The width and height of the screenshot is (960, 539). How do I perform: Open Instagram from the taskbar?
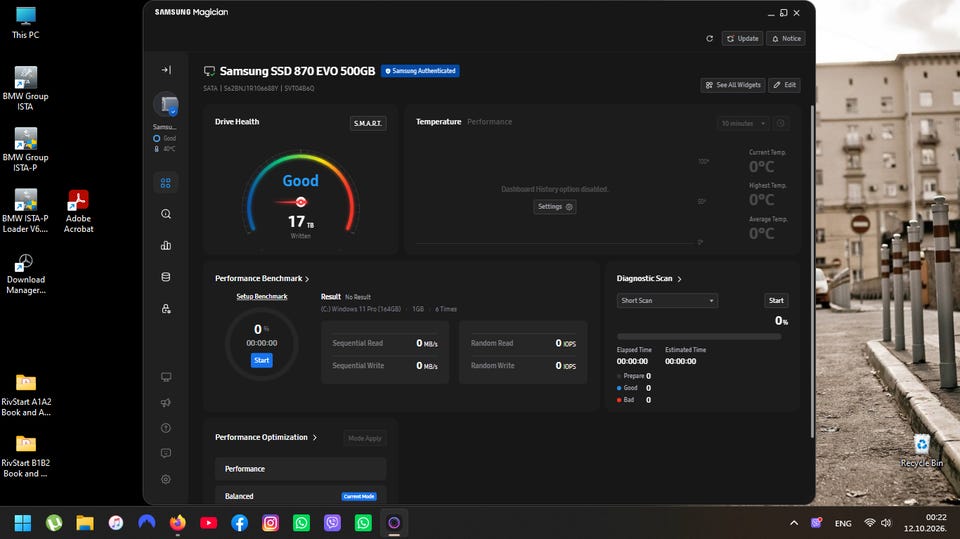pos(270,523)
